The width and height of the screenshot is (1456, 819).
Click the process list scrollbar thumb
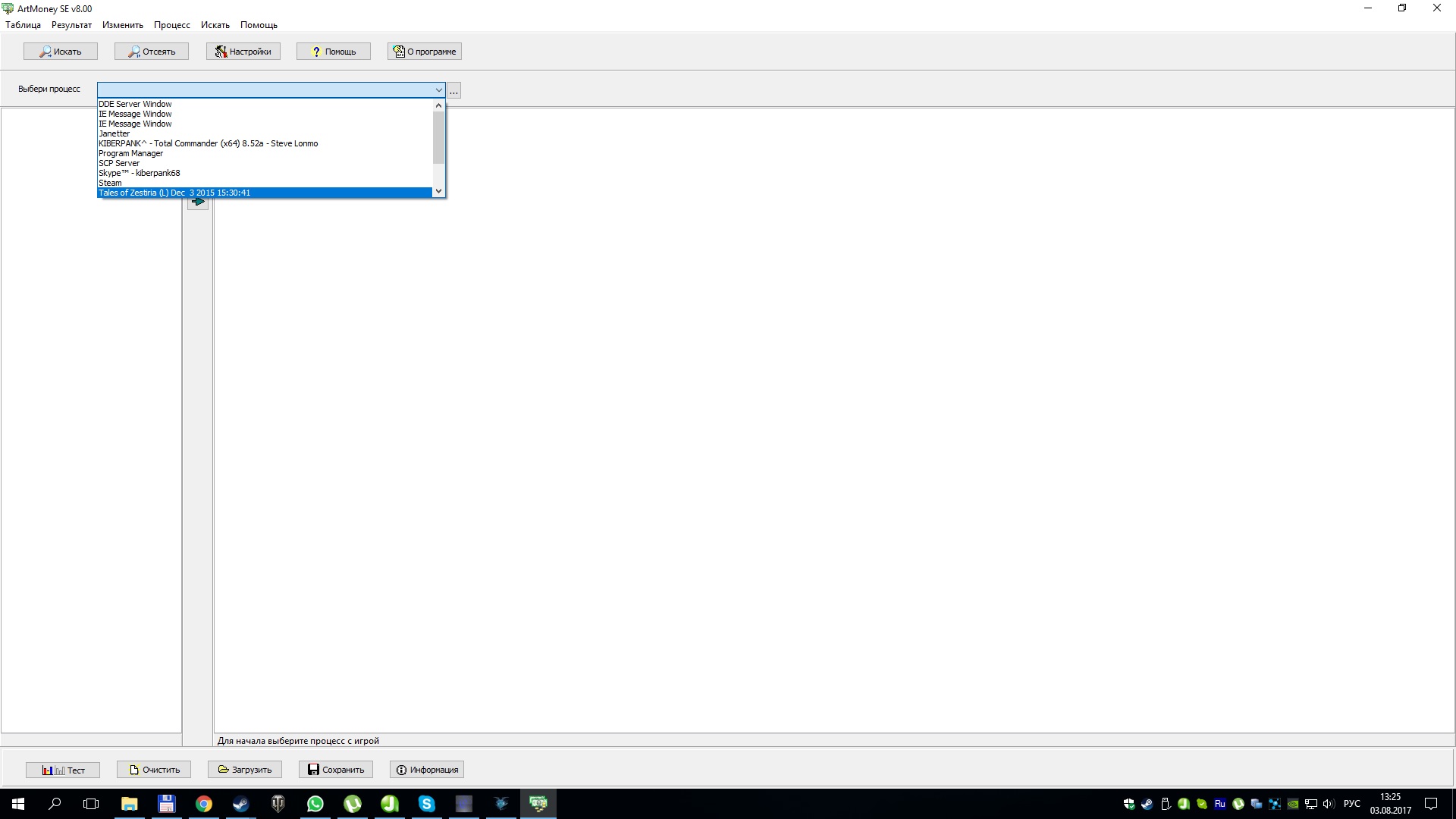click(438, 137)
